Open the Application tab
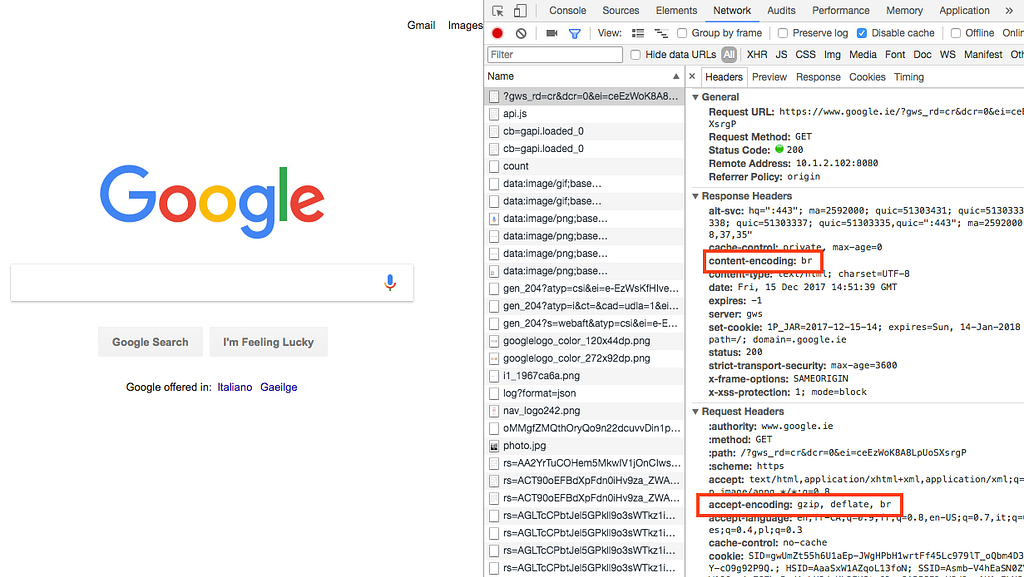Image resolution: width=1024 pixels, height=577 pixels. (x=964, y=10)
